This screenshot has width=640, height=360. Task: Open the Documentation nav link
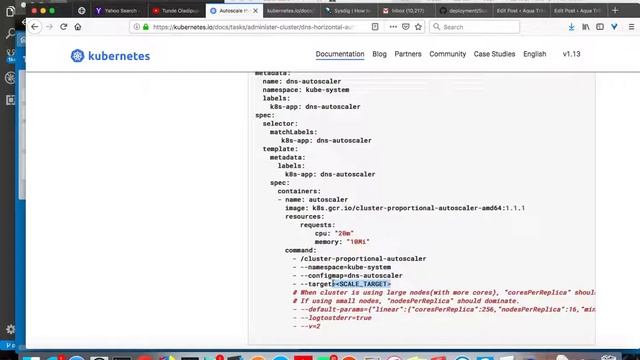click(x=340, y=54)
